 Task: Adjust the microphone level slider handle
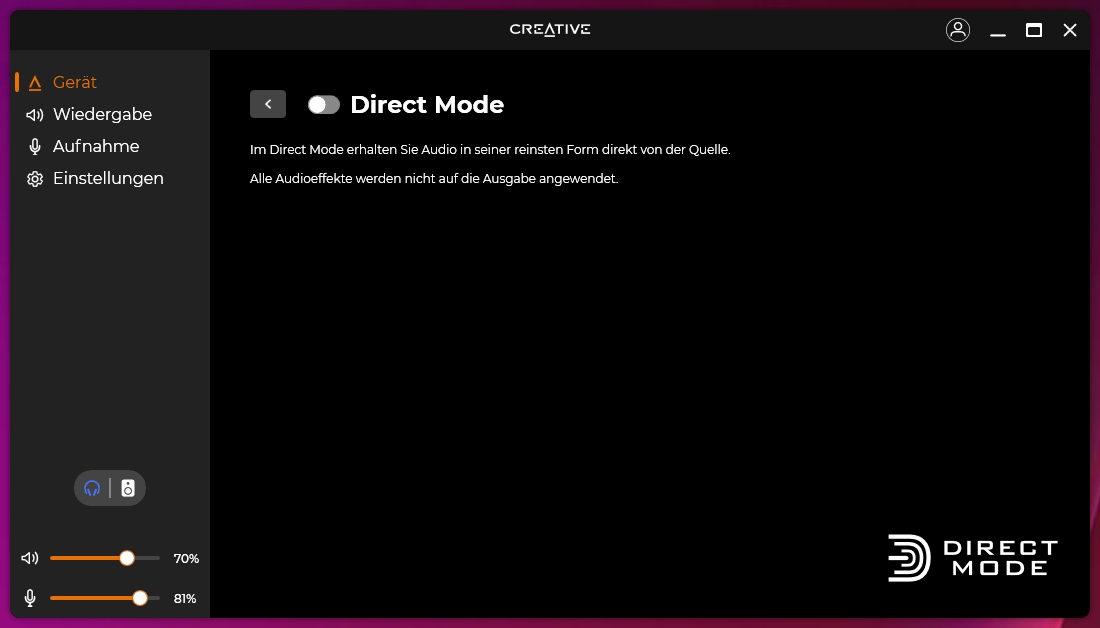click(x=139, y=597)
